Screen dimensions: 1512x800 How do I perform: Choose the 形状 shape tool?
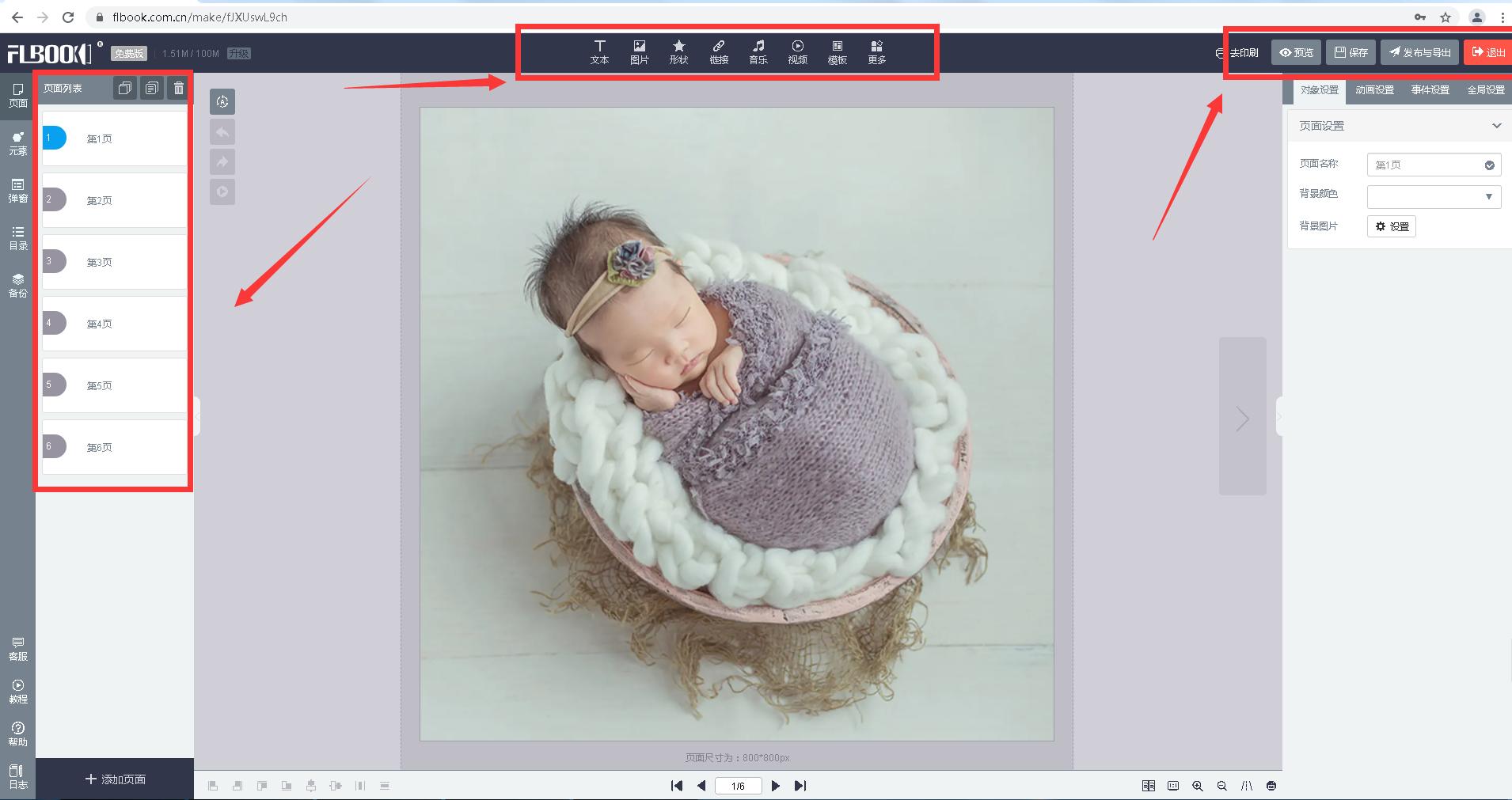[678, 52]
